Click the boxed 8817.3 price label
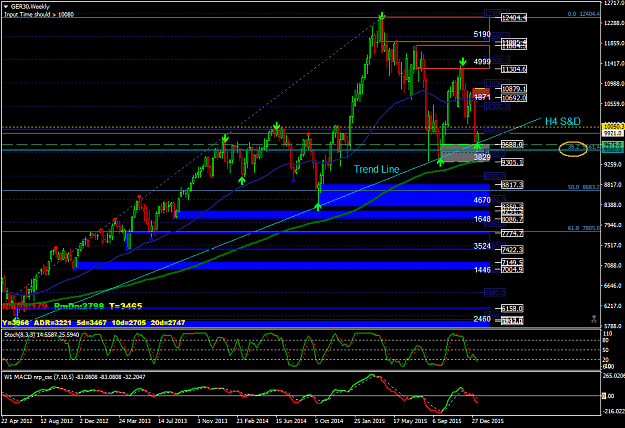Screen dimensions: 625x428 (512, 185)
